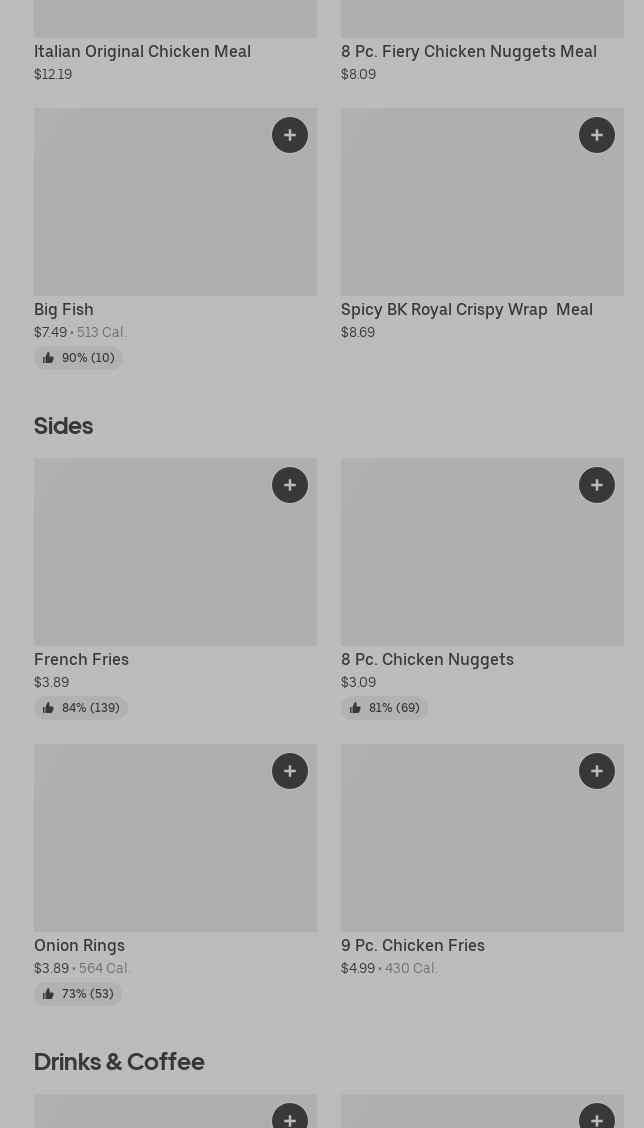The width and height of the screenshot is (644, 1128).
Task: Click the Onion Rings 73% rating badge
Action: click(x=78, y=994)
